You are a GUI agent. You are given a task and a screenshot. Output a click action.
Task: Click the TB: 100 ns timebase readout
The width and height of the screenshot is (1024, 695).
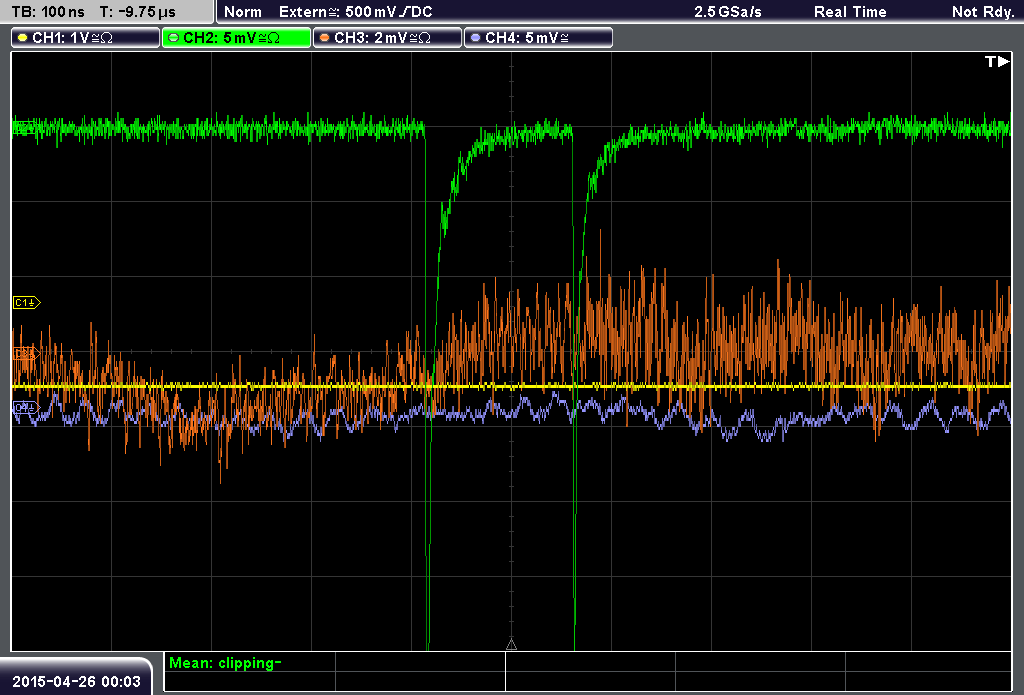click(x=48, y=12)
